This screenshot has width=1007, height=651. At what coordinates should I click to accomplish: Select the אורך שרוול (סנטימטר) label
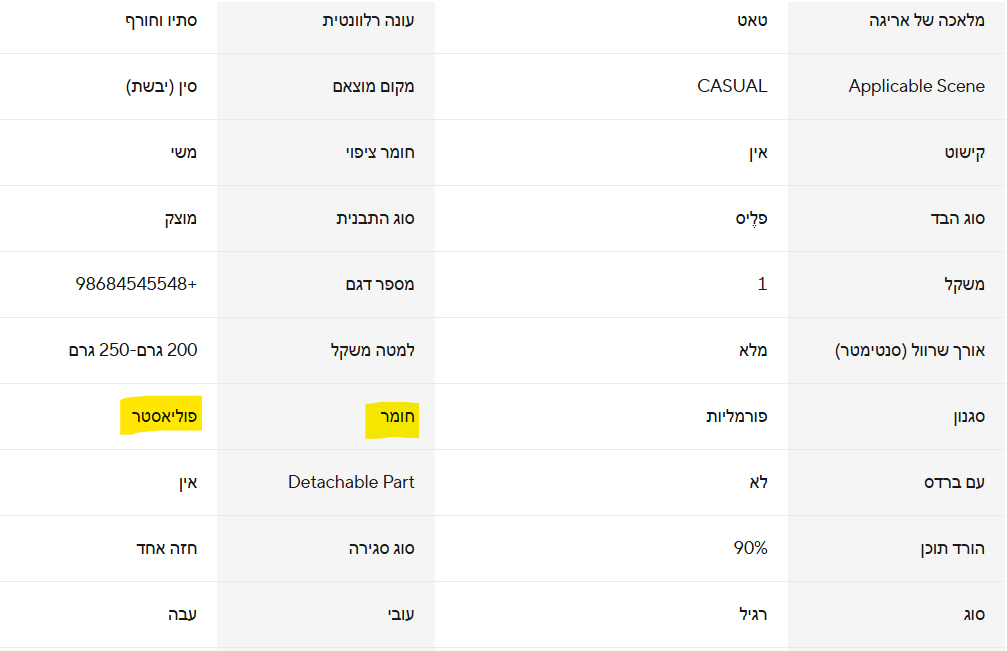point(910,350)
